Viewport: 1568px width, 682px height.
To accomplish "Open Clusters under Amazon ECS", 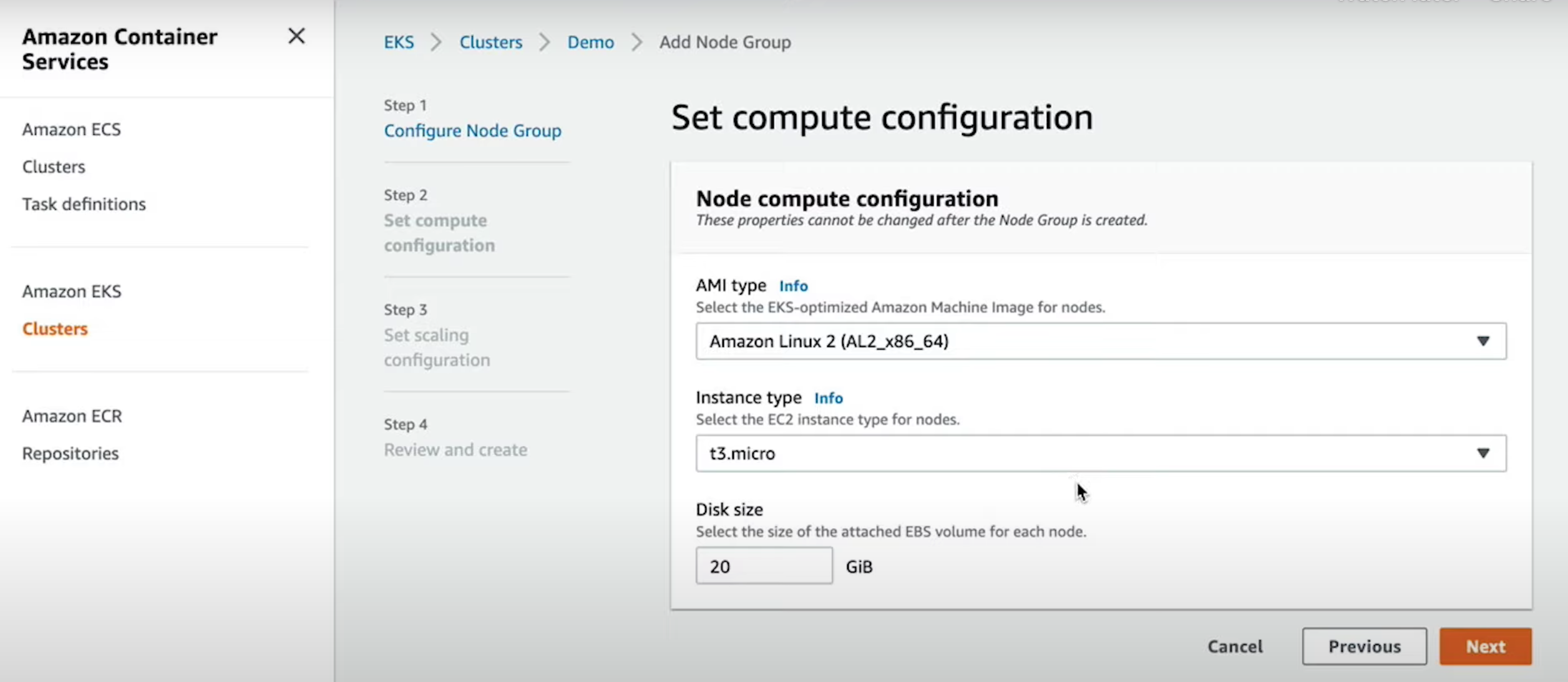I will coord(54,167).
